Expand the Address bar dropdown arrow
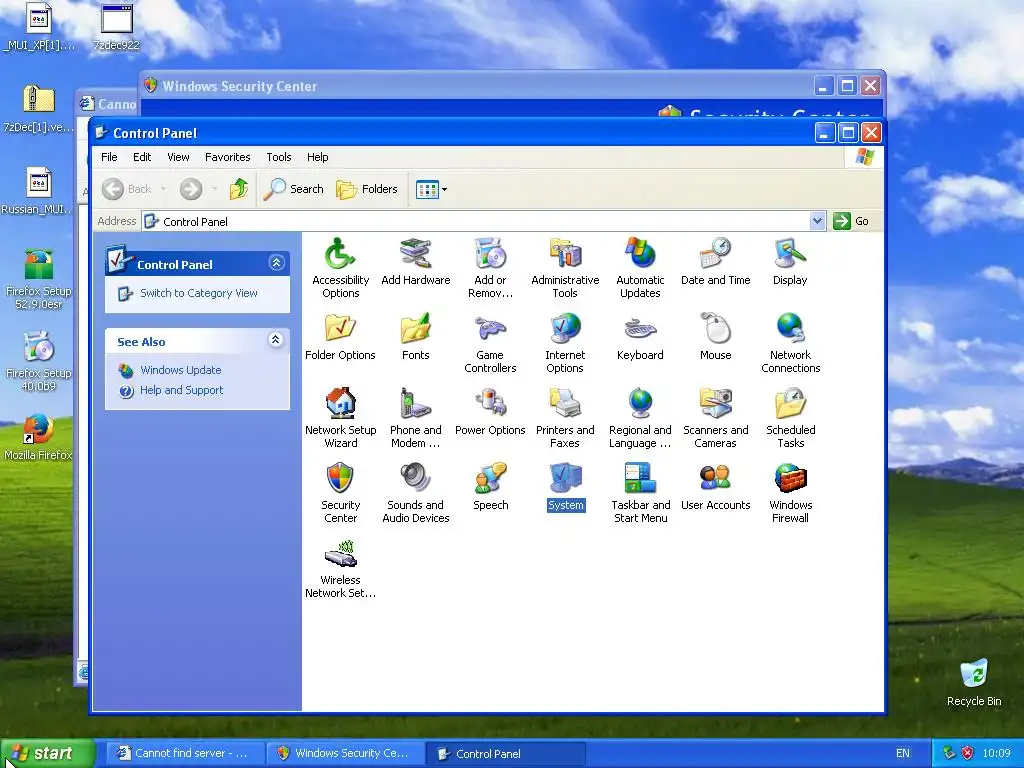The image size is (1024, 768). 817,221
